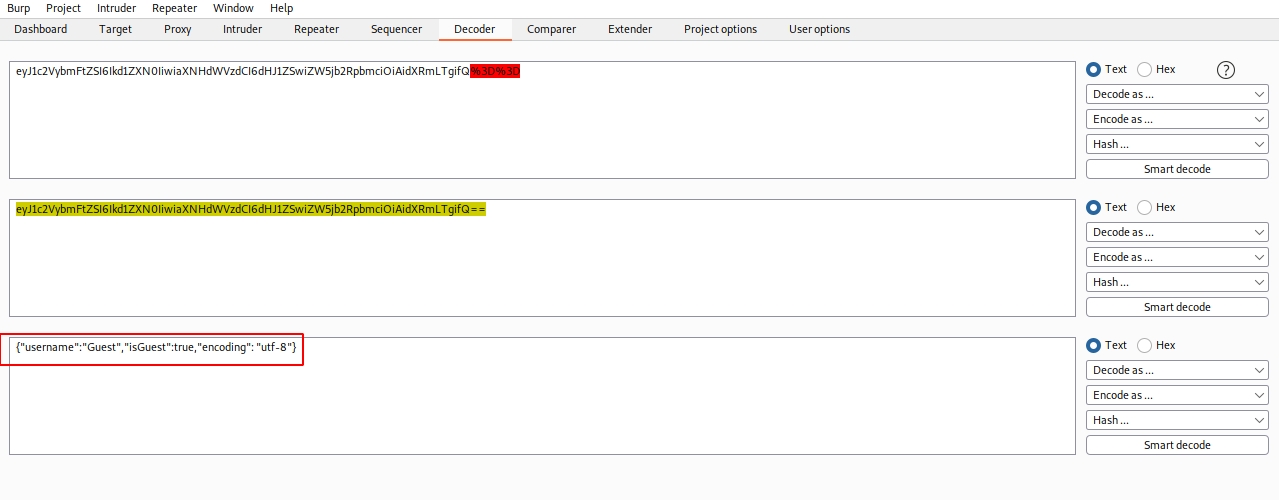Open the Help menu
Image resolution: width=1279 pixels, height=500 pixels.
click(281, 8)
